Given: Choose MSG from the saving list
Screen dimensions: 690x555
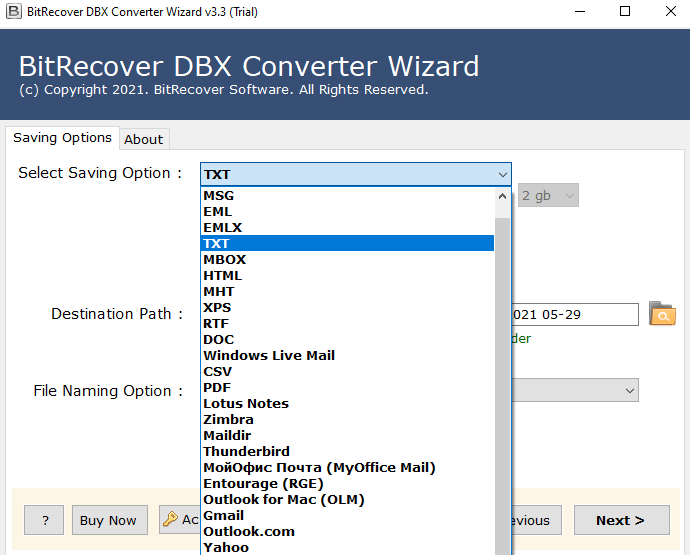Looking at the screenshot, I should point(347,195).
